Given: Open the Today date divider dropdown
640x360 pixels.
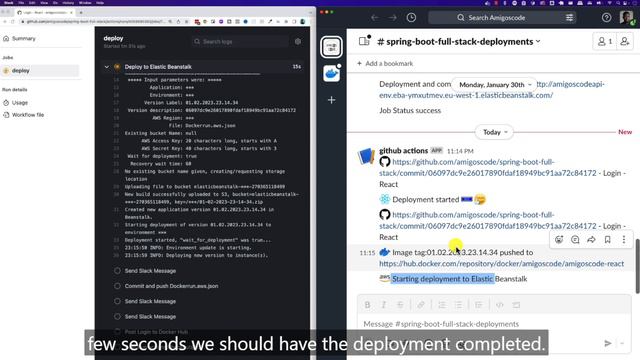Looking at the screenshot, I should (495, 132).
